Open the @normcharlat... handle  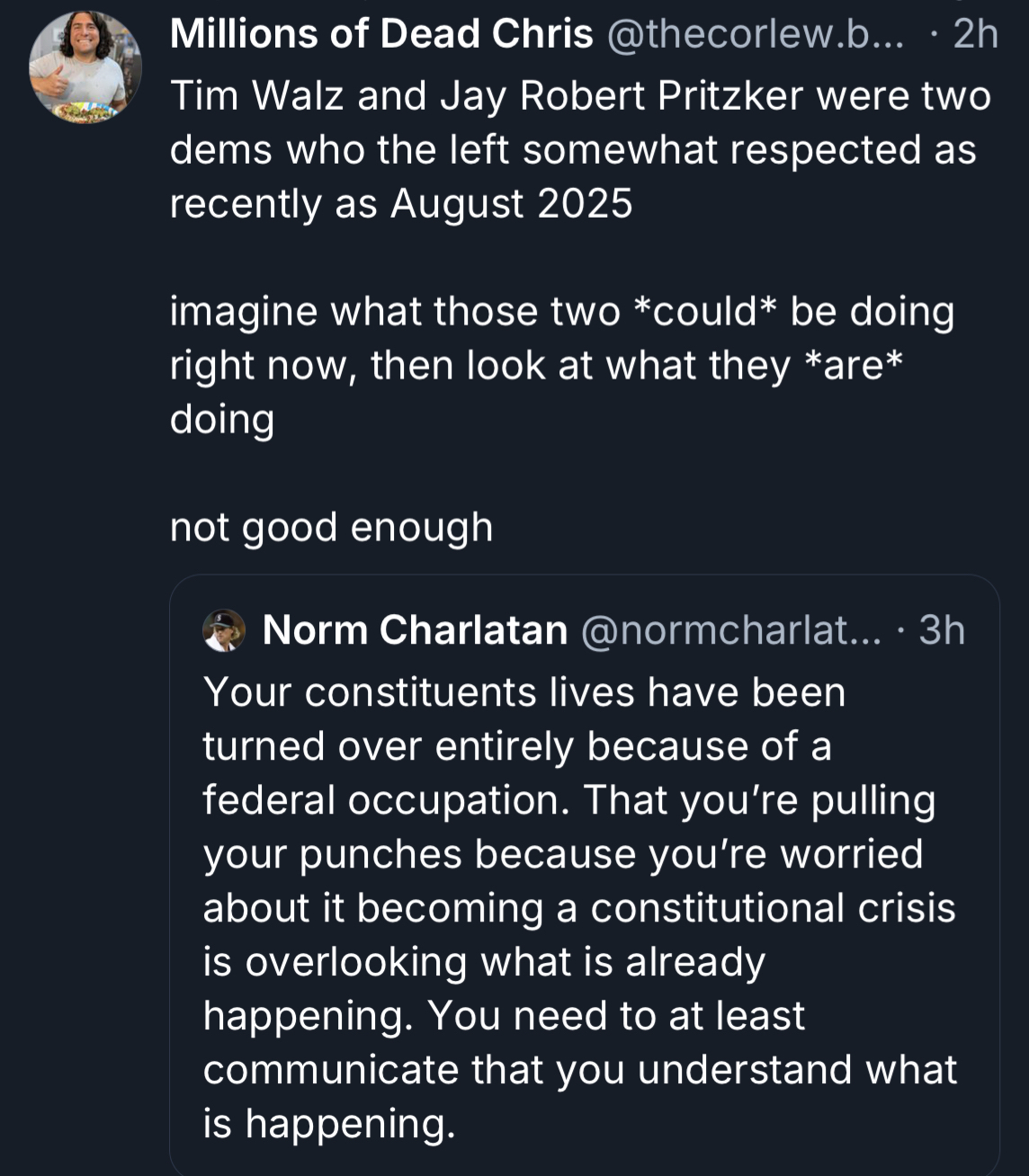pyautogui.click(x=732, y=630)
